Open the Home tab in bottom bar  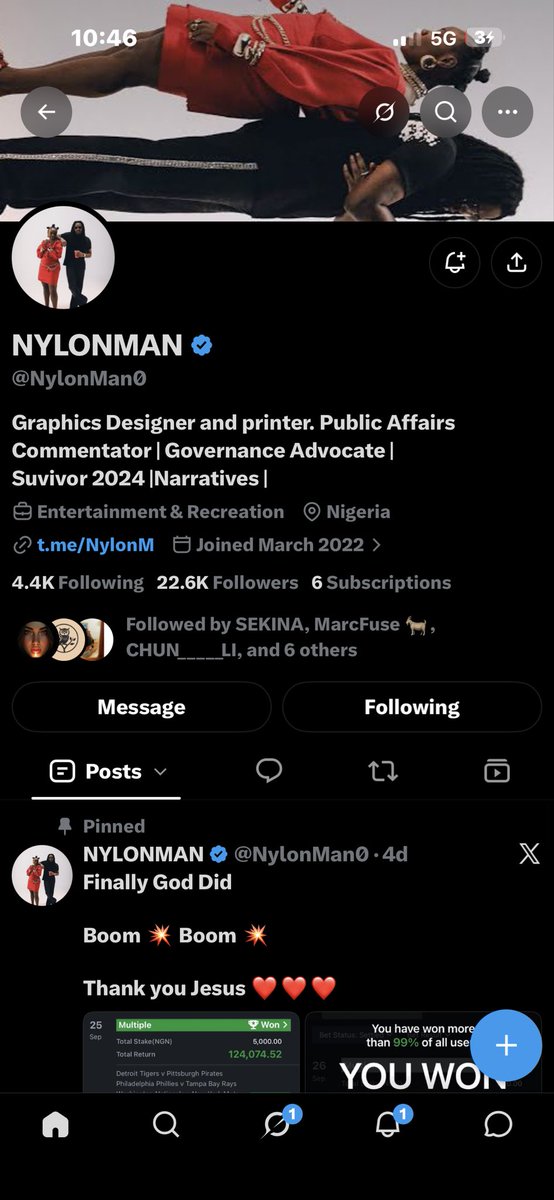56,1124
